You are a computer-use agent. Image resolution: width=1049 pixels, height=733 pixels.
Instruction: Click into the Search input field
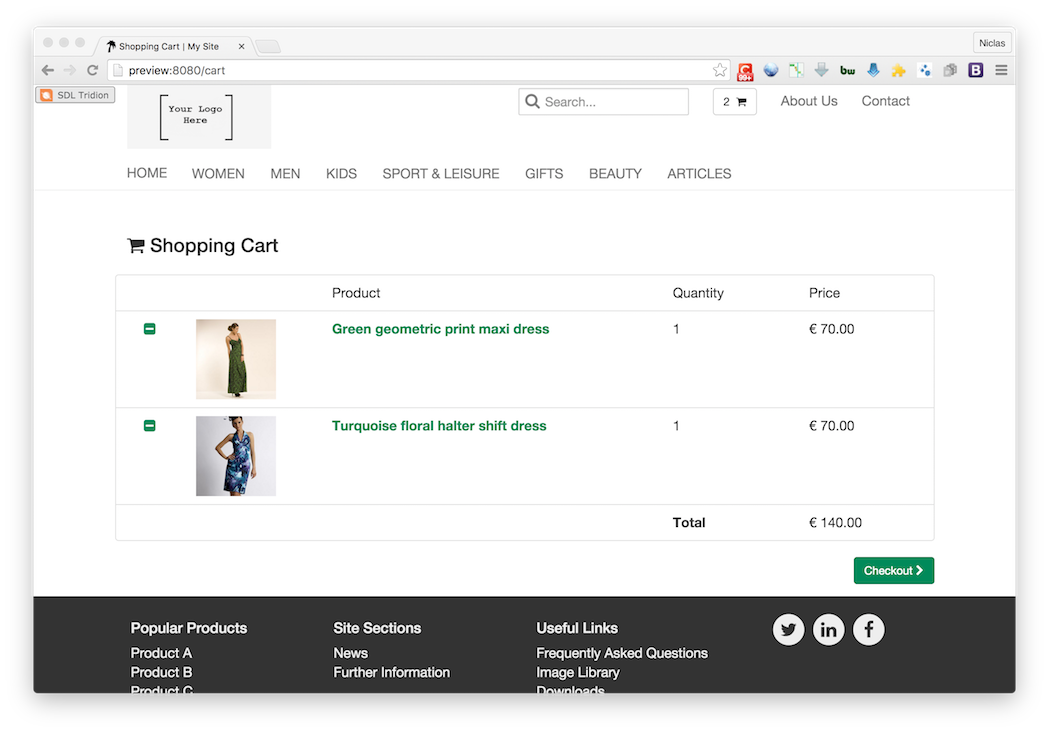tap(612, 102)
